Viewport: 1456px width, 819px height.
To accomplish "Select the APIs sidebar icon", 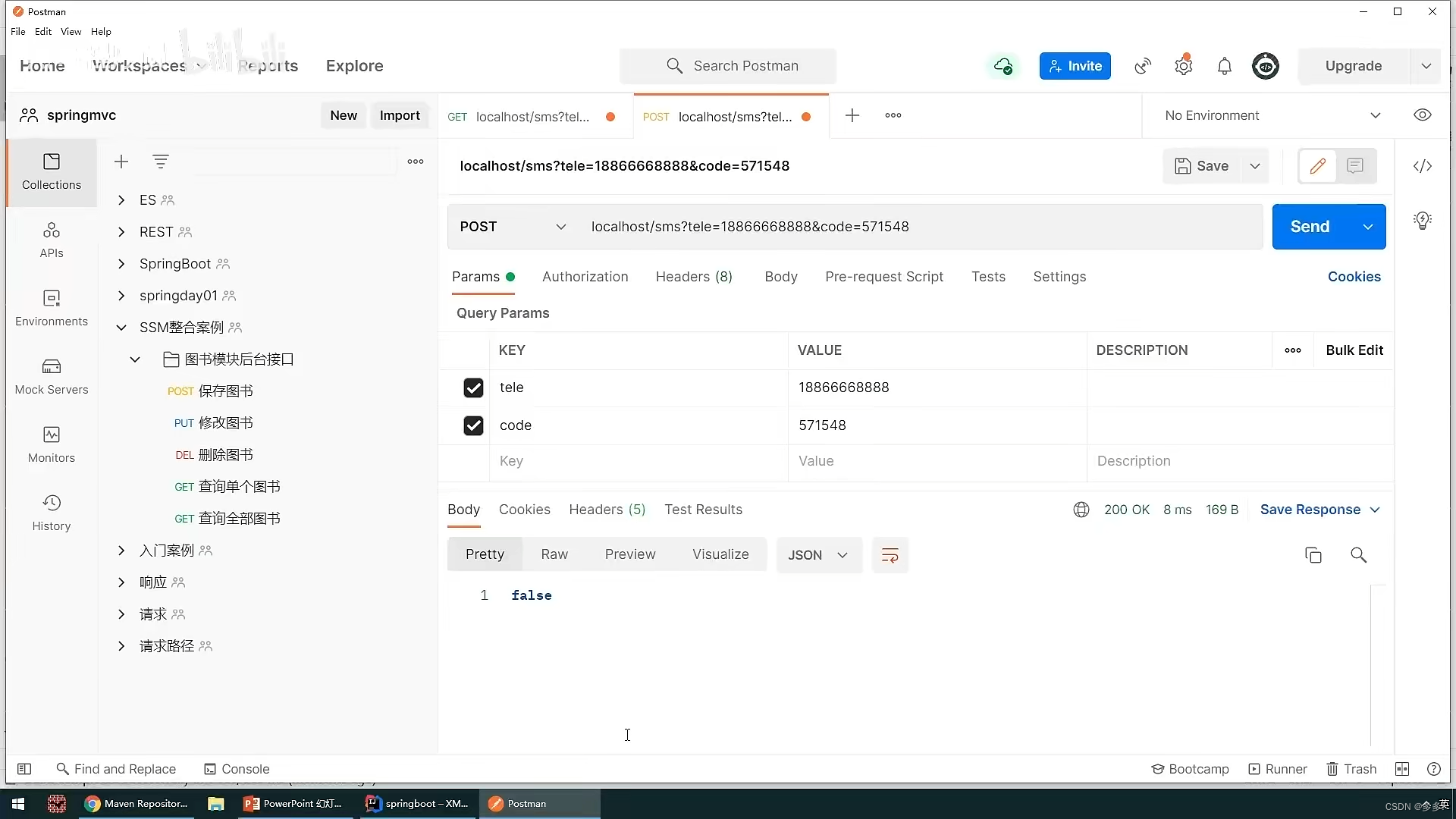I will pyautogui.click(x=51, y=240).
